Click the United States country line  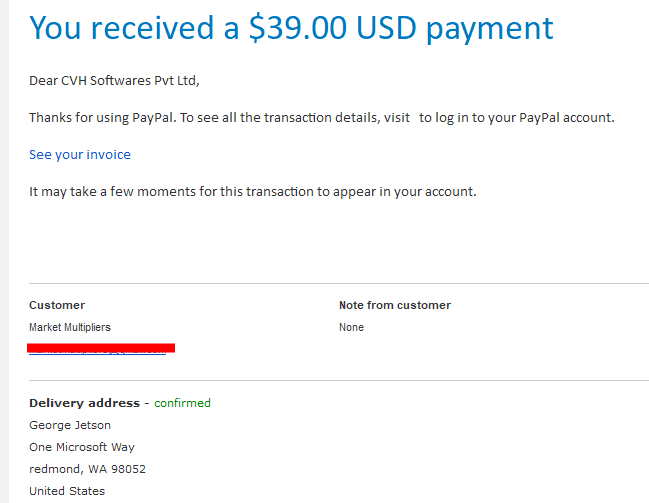tap(67, 491)
